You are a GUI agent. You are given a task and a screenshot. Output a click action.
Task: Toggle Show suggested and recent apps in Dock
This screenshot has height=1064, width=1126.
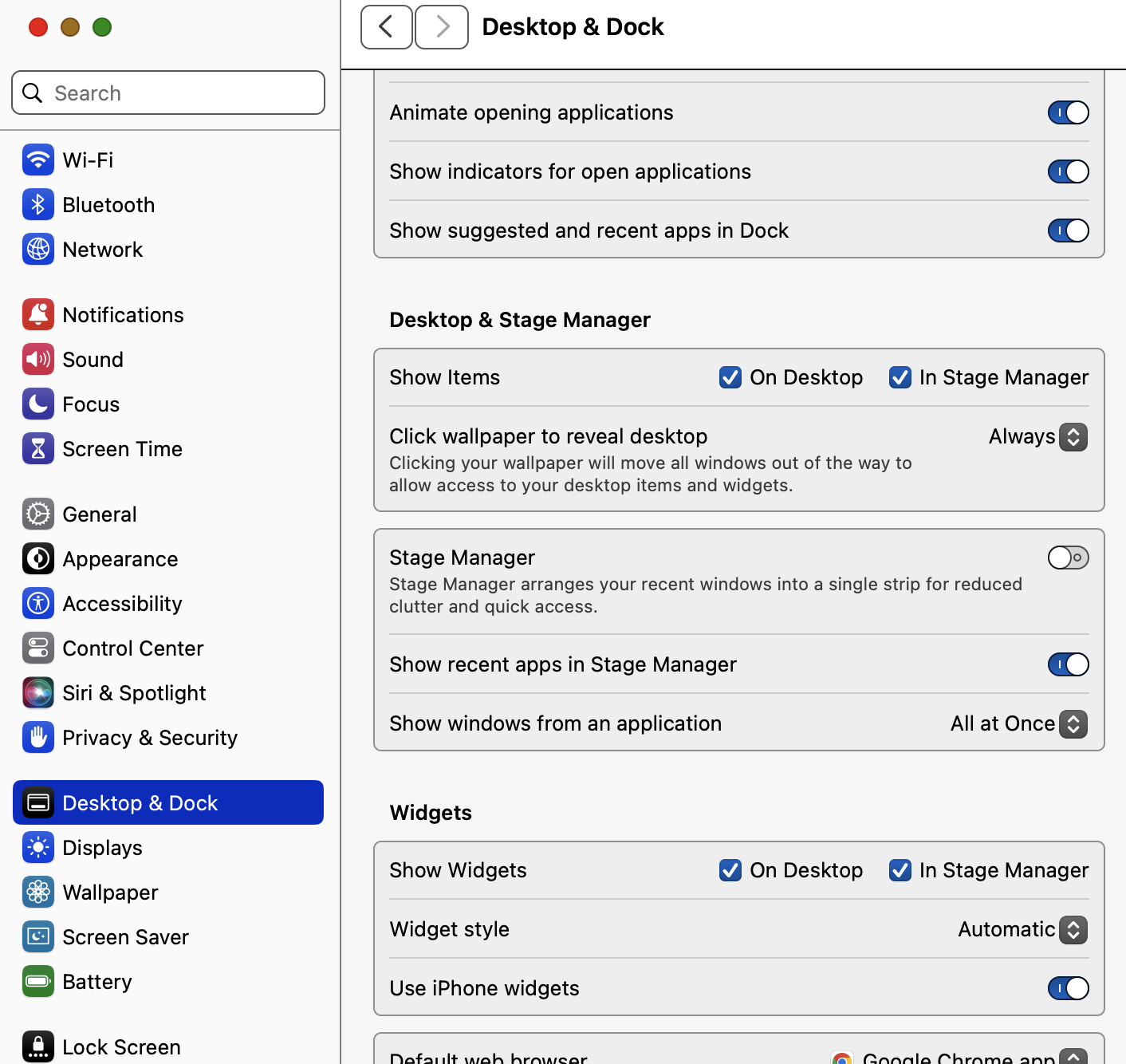(x=1069, y=231)
